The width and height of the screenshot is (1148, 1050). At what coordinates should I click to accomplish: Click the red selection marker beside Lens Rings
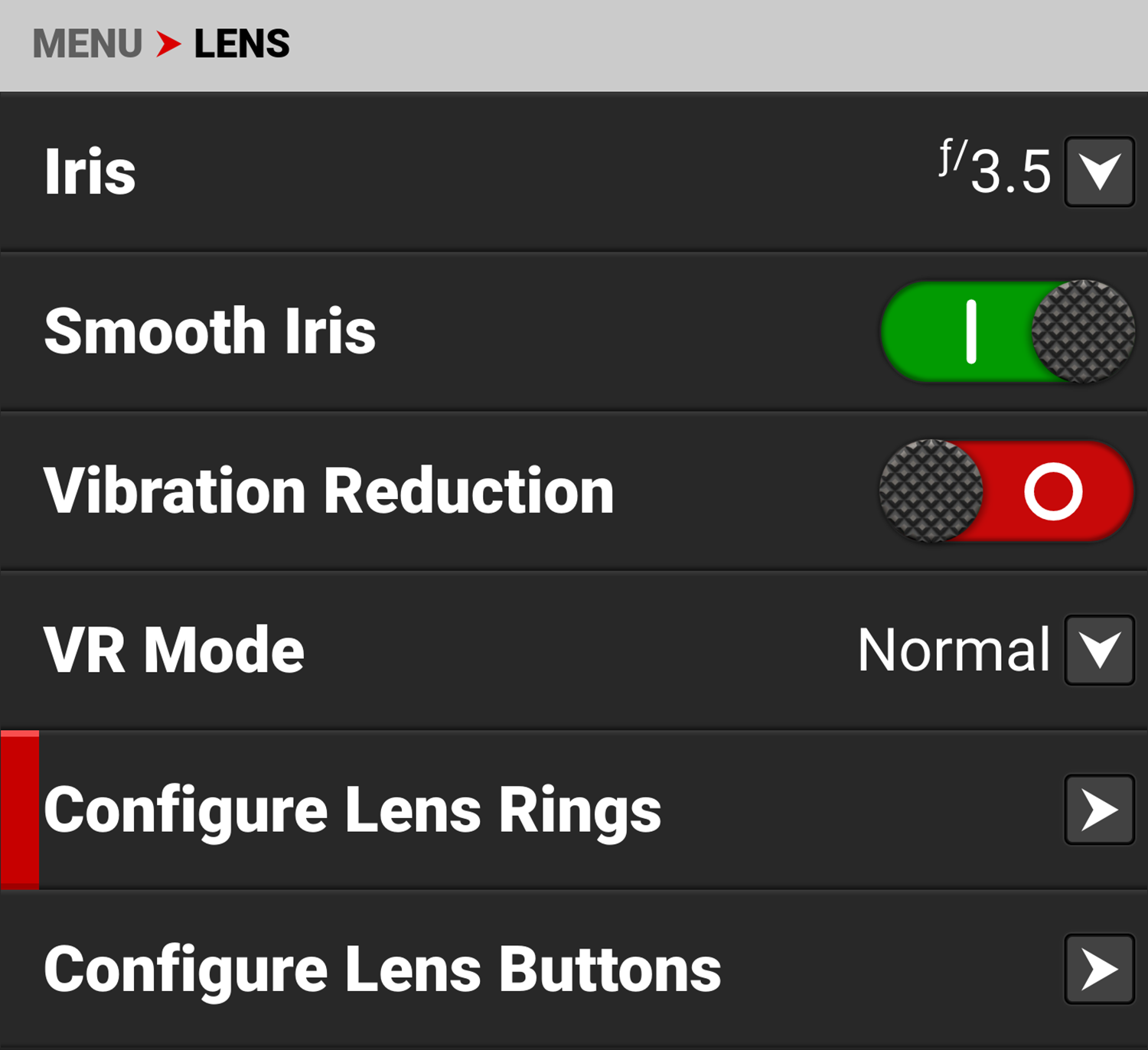(20, 810)
